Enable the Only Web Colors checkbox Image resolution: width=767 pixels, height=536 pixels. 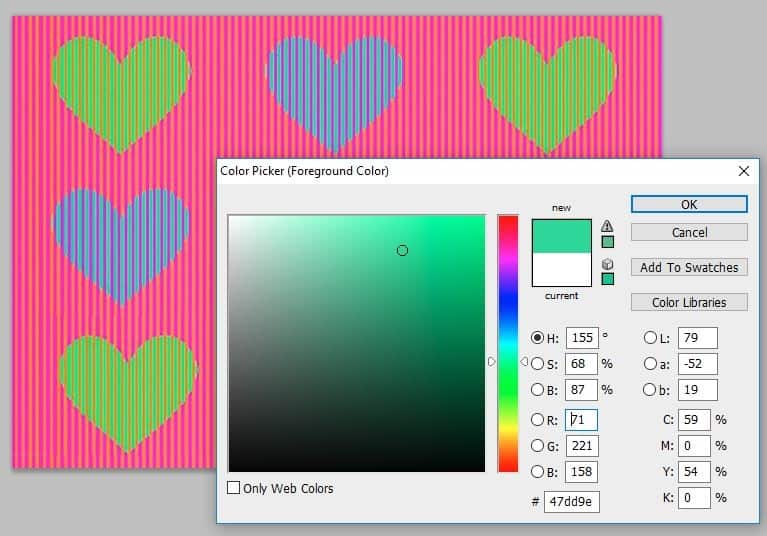(234, 488)
